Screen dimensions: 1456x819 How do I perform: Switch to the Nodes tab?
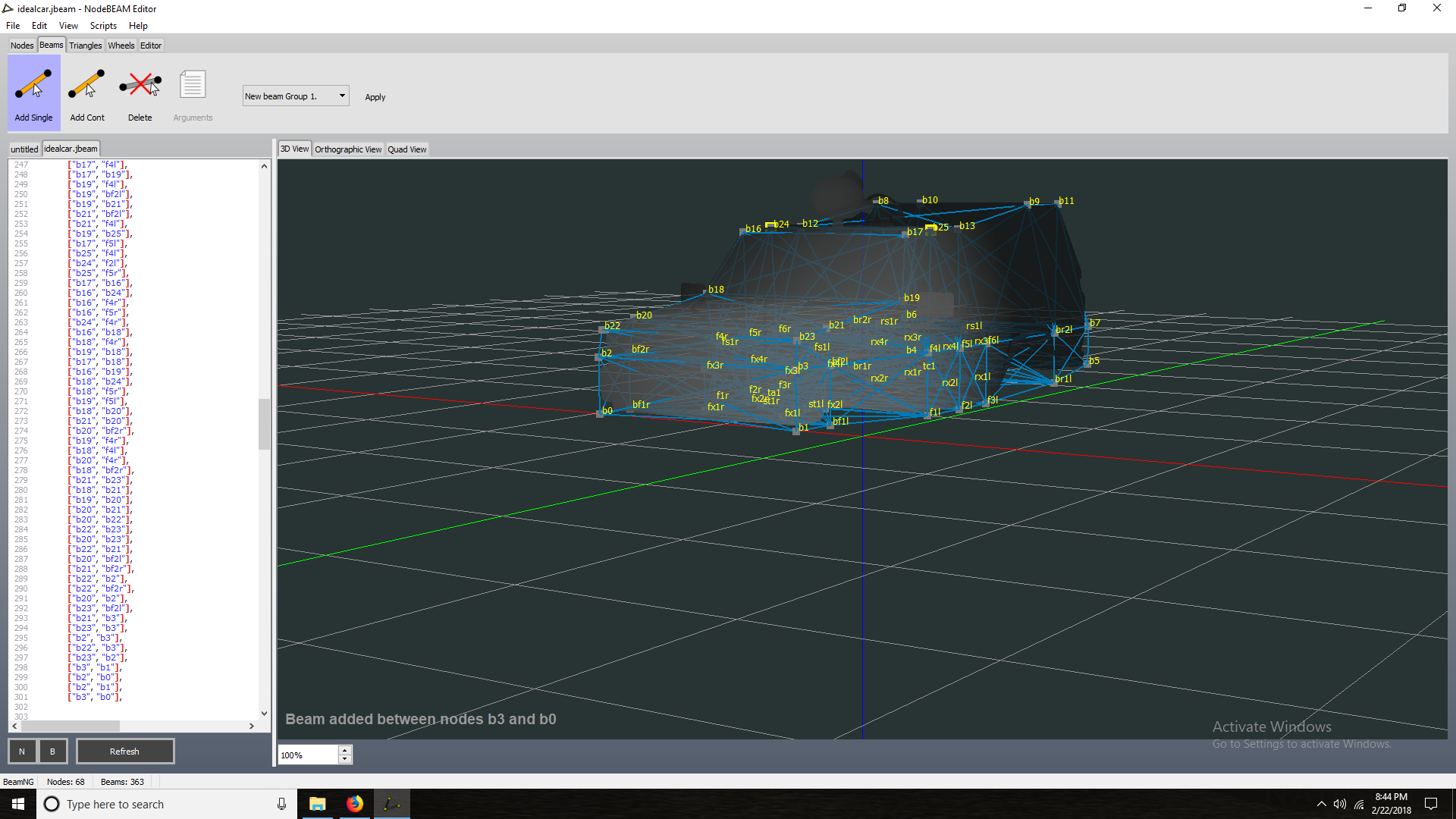click(x=22, y=45)
